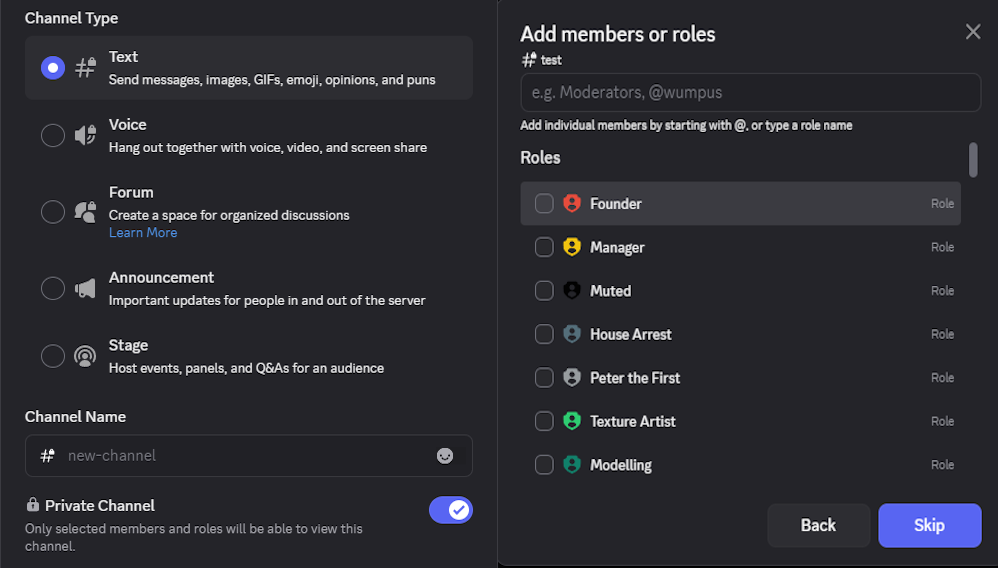
Task: Close the Add members or roles dialog
Action: point(973,32)
